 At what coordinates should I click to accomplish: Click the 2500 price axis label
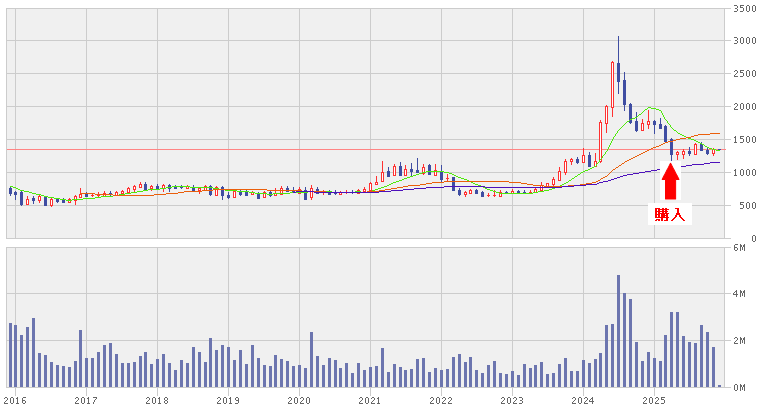743,74
